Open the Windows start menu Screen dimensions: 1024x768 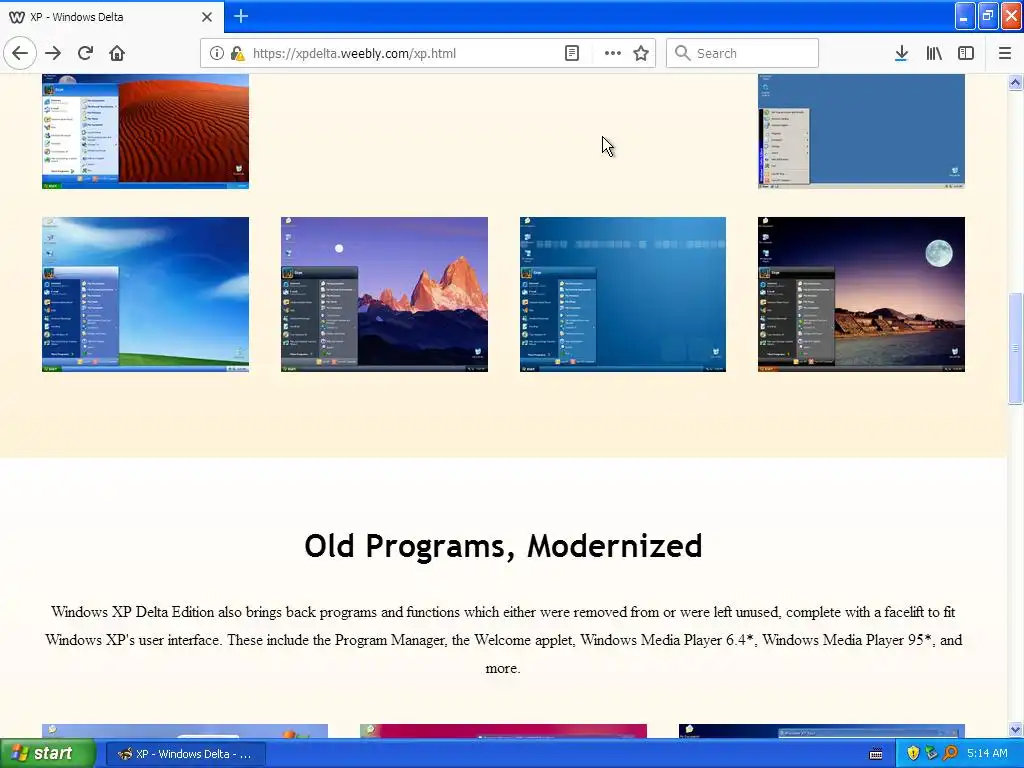[x=47, y=753]
